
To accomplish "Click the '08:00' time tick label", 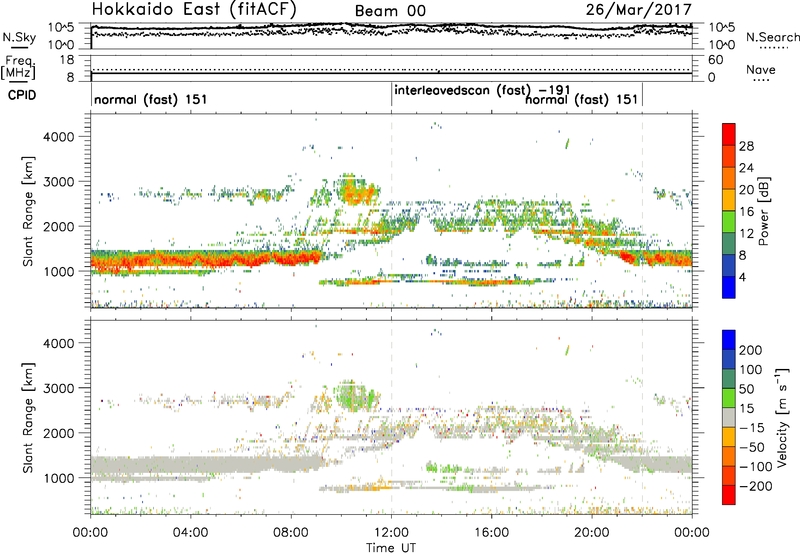I will (x=291, y=533).
